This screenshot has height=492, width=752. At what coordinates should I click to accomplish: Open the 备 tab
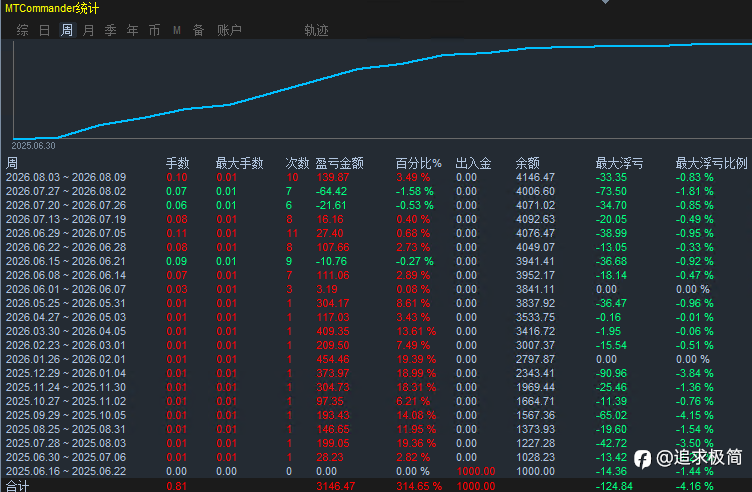point(199,30)
